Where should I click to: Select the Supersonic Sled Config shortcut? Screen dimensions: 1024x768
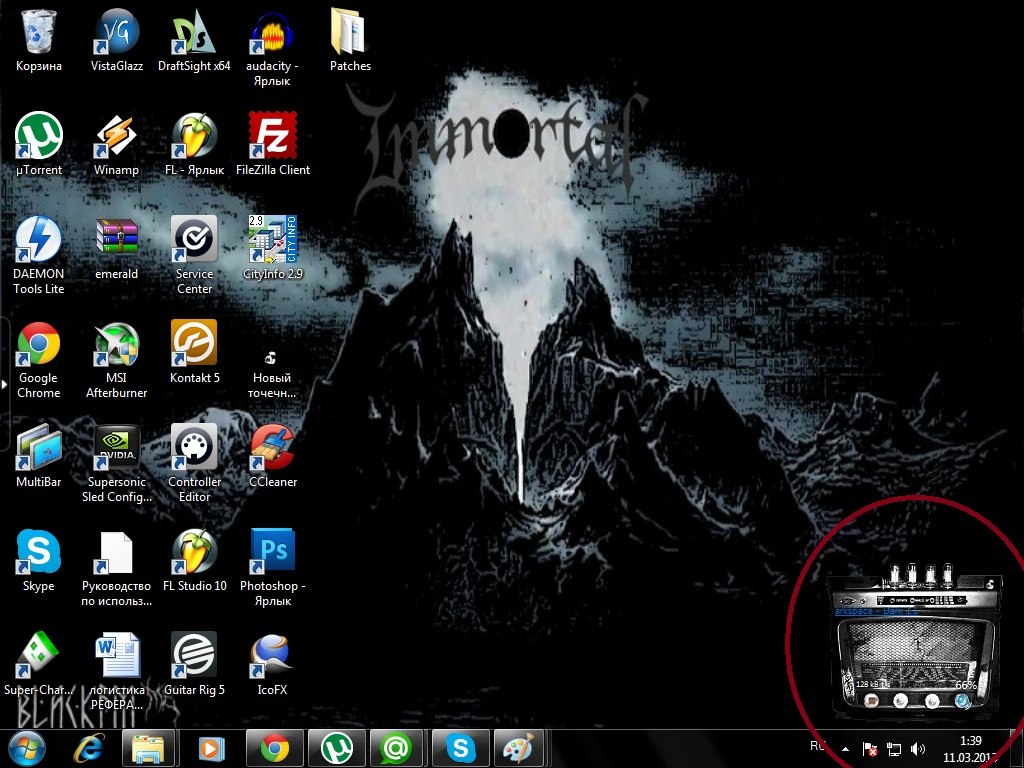[116, 464]
